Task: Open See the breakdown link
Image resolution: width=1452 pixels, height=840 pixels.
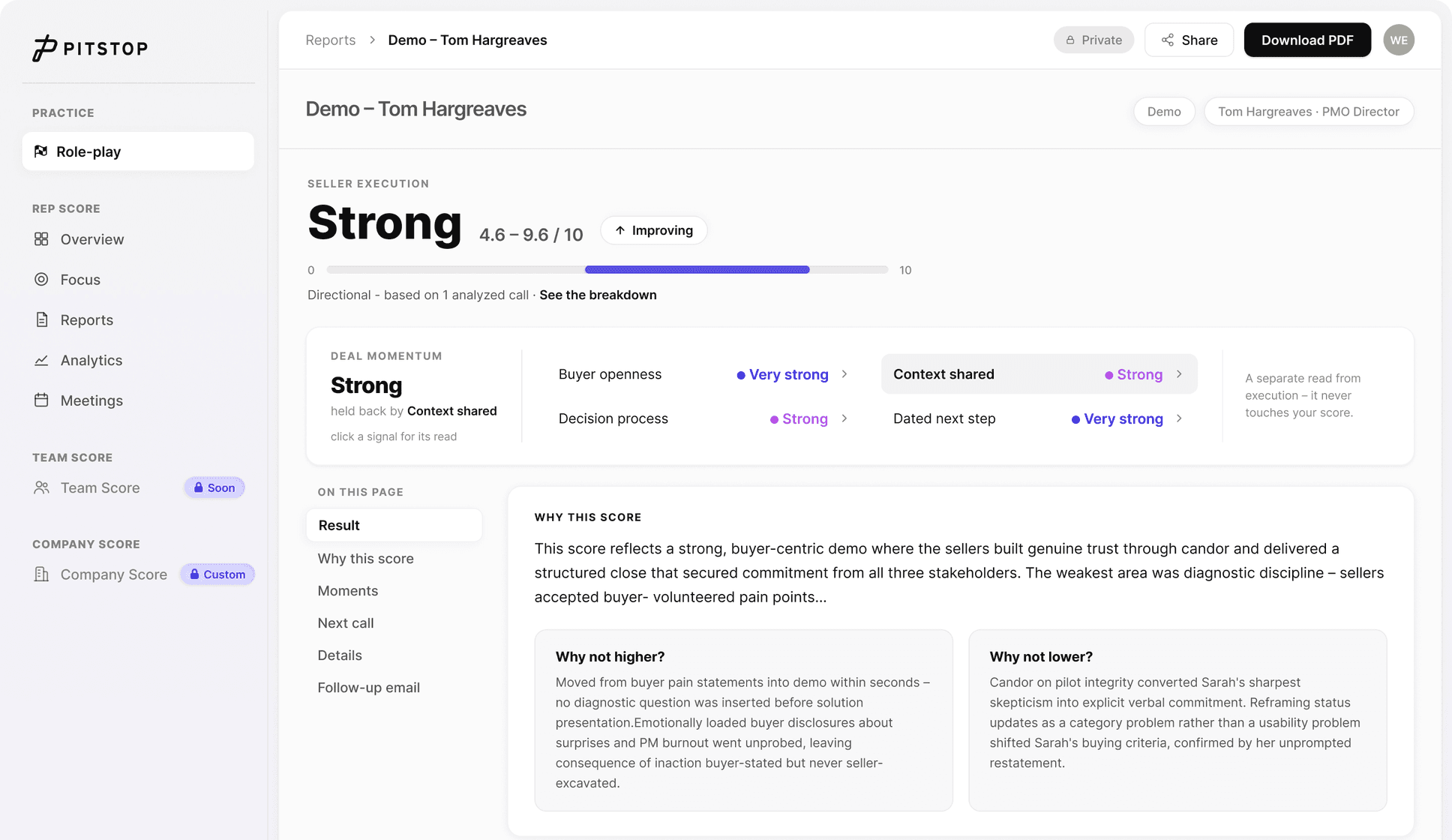Action: pyautogui.click(x=598, y=295)
